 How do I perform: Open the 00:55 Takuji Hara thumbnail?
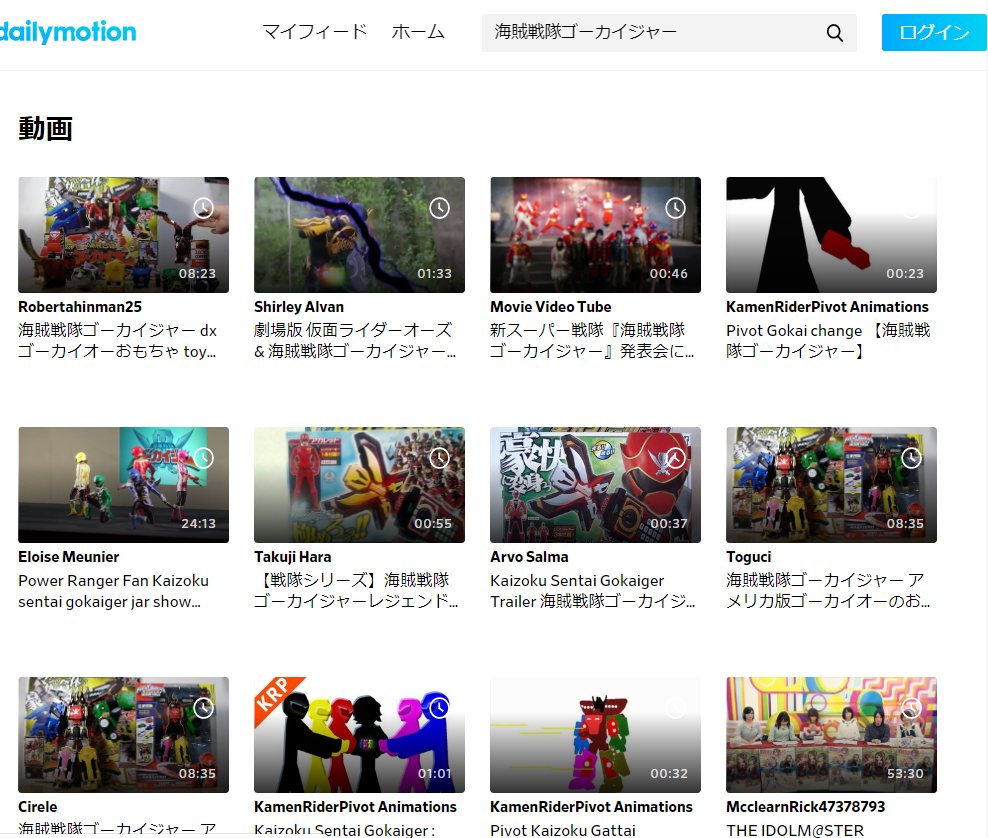tap(359, 485)
